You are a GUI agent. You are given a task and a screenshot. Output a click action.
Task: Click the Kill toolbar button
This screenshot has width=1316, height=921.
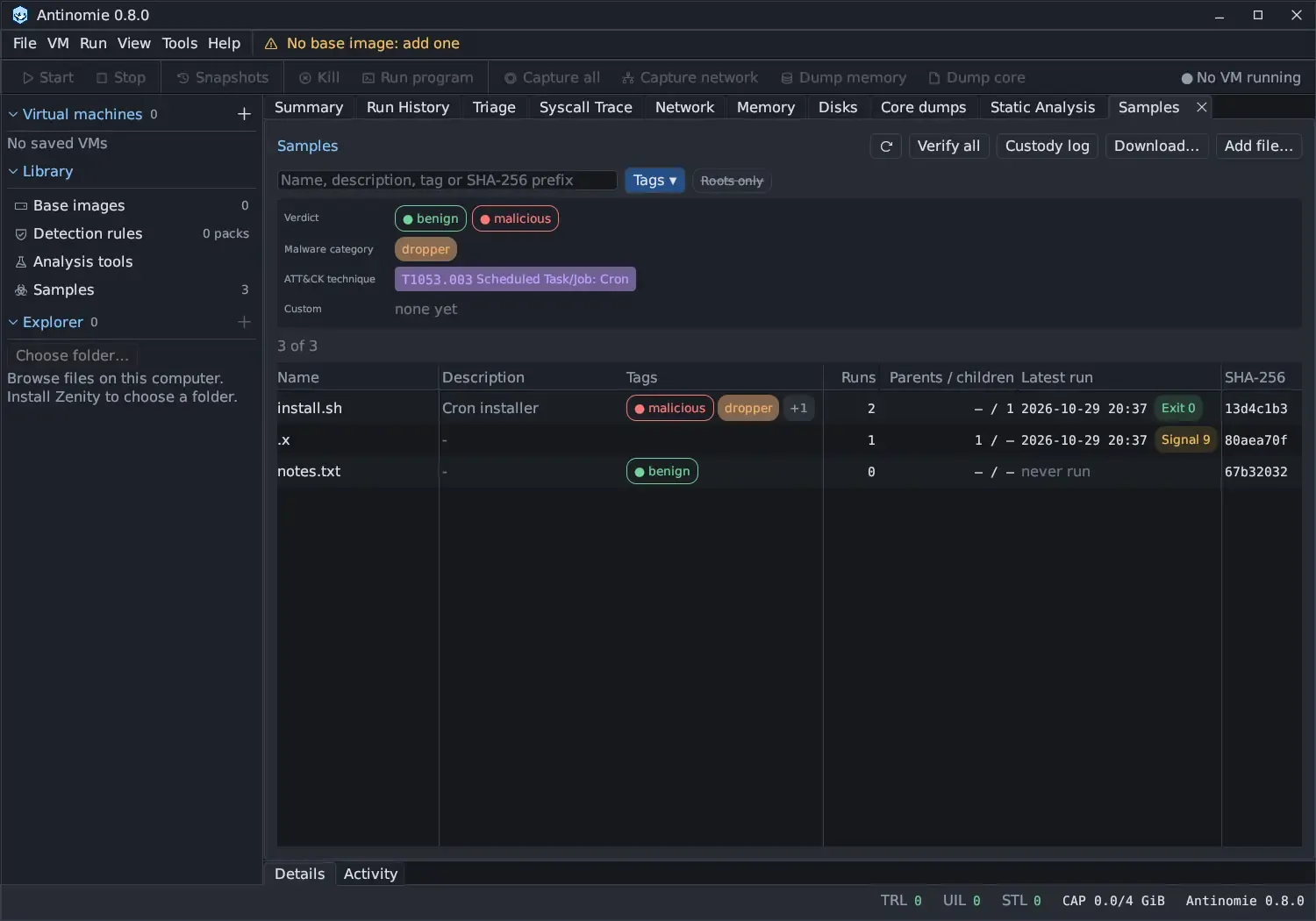[319, 78]
